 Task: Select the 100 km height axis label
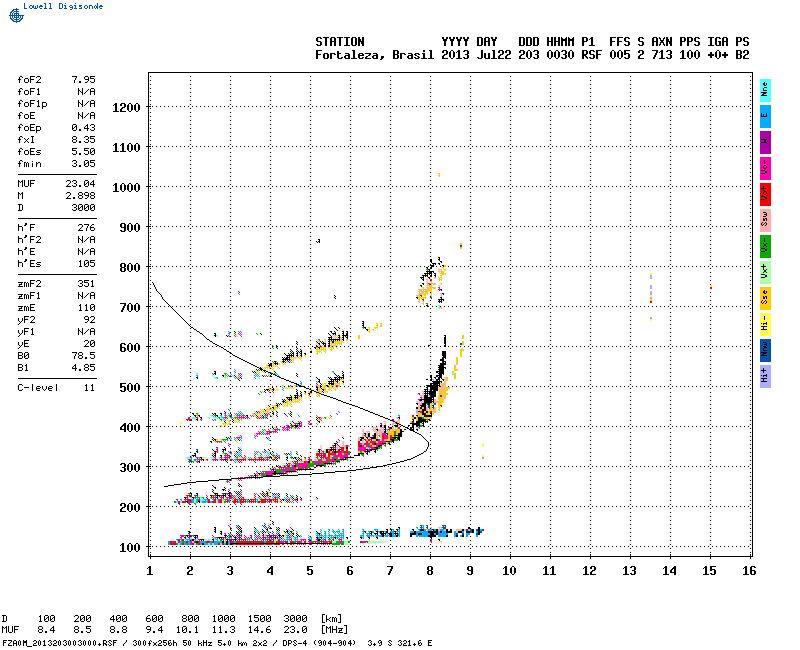(130, 548)
